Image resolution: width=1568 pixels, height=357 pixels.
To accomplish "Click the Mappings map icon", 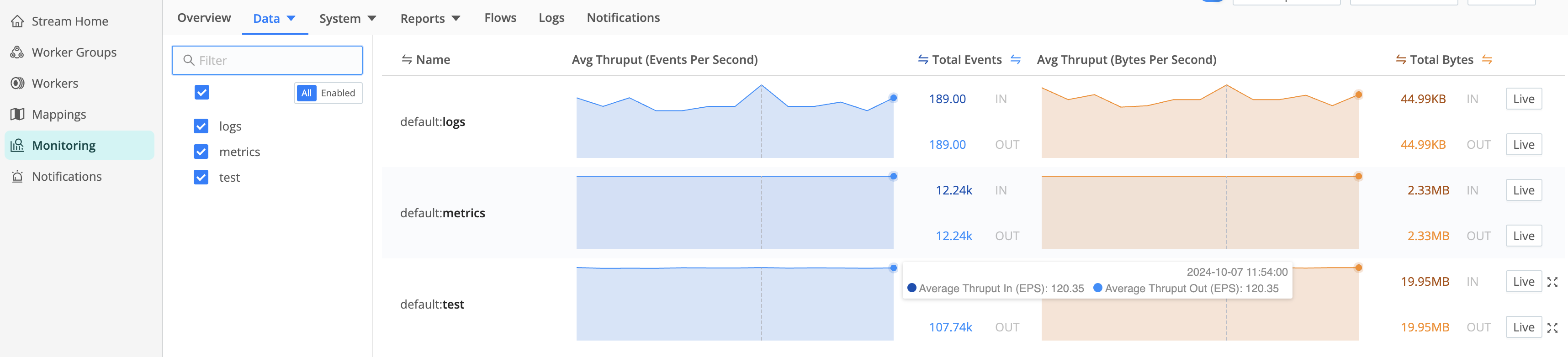I will pos(18,114).
